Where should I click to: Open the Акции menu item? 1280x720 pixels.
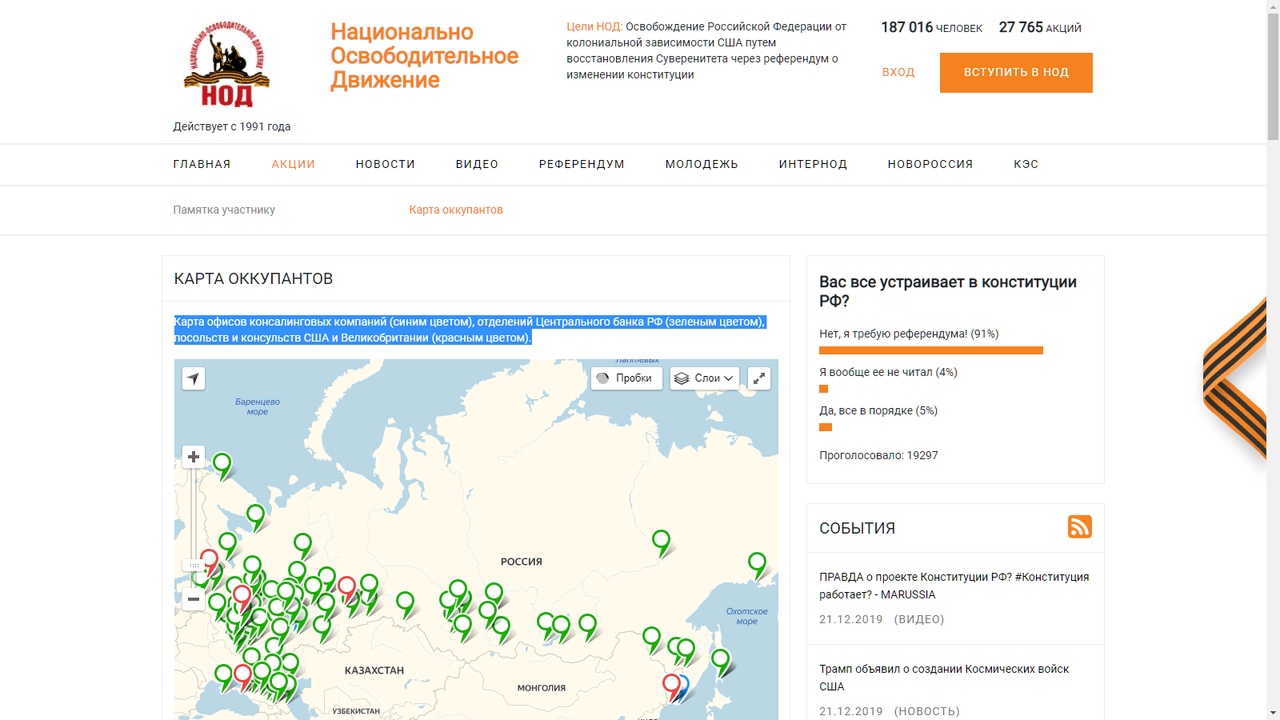pos(293,164)
